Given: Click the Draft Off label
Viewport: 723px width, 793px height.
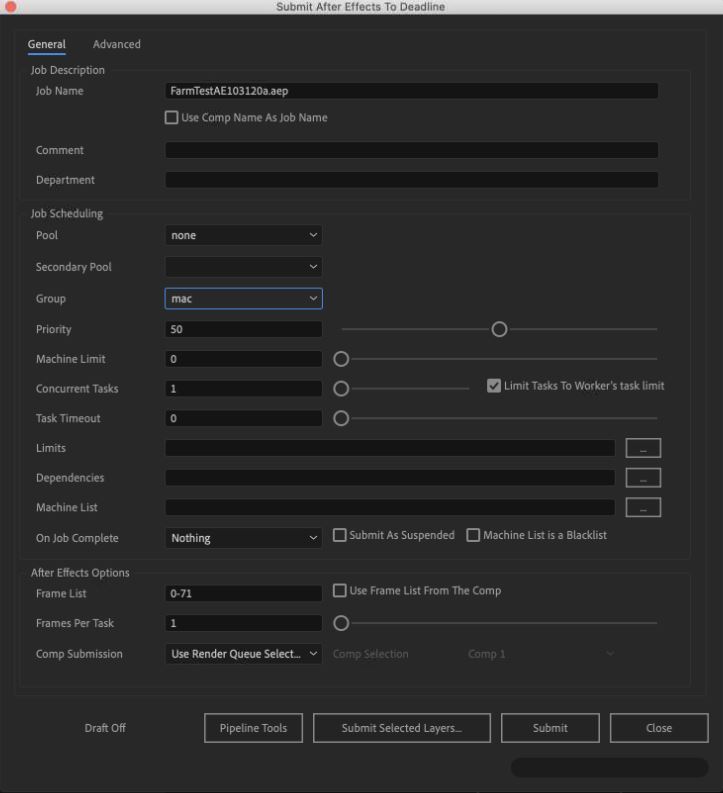Looking at the screenshot, I should pos(105,728).
